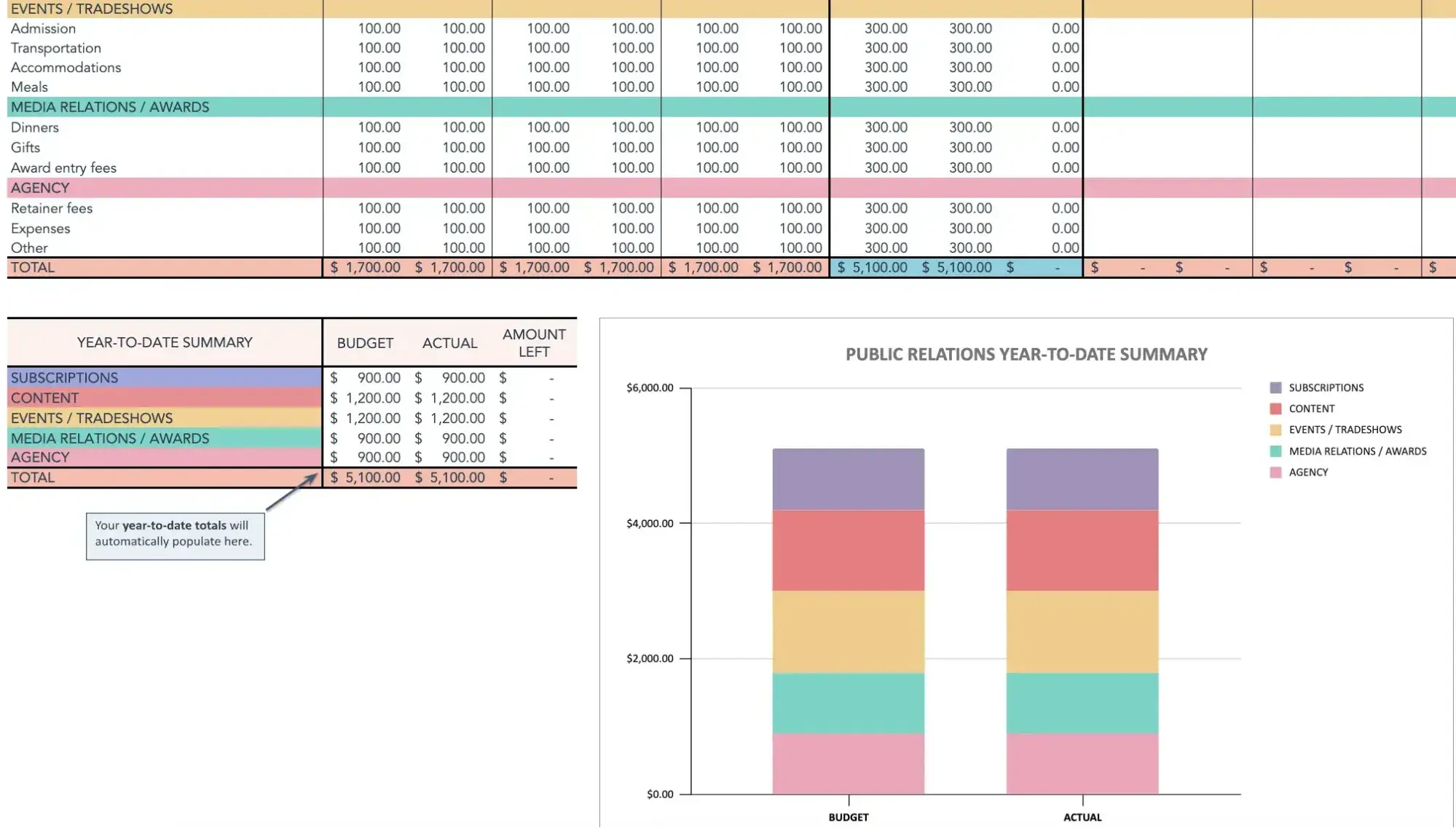Click the Media Relations / Awards section header

[x=110, y=107]
